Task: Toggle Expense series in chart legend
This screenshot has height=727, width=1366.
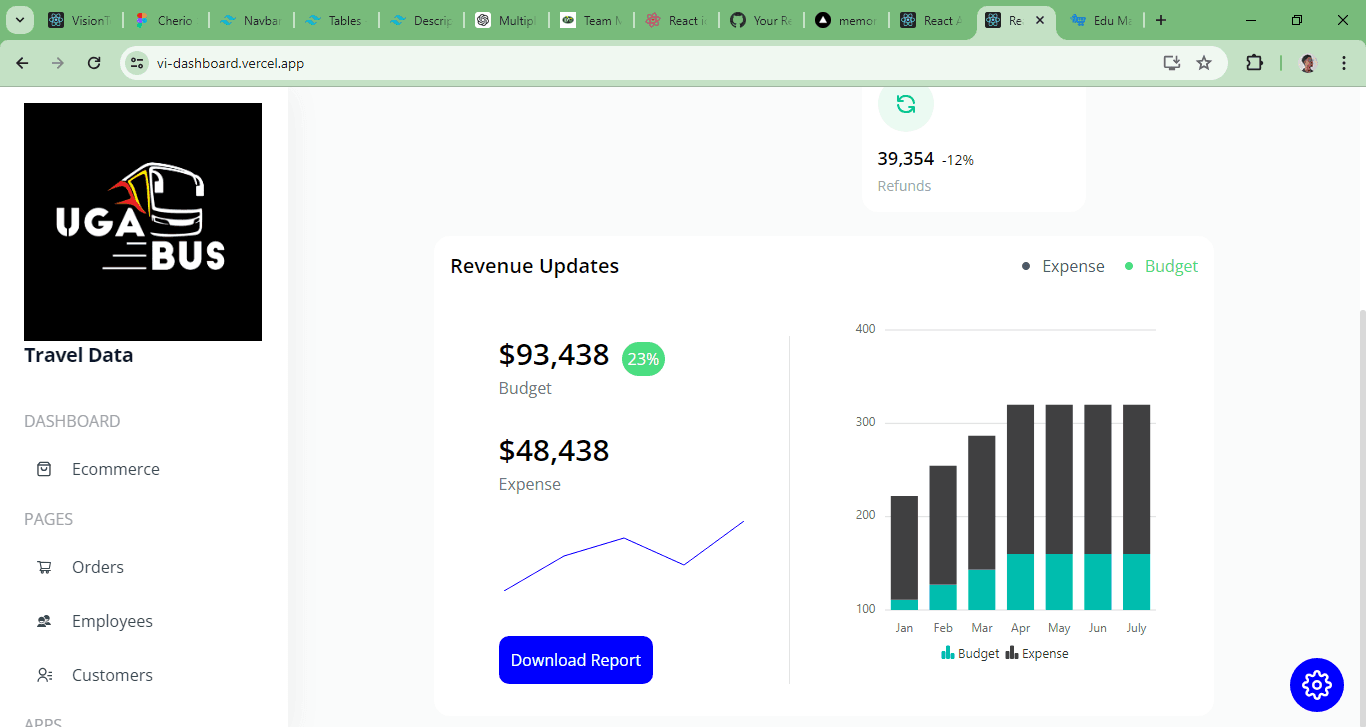Action: point(1037,653)
